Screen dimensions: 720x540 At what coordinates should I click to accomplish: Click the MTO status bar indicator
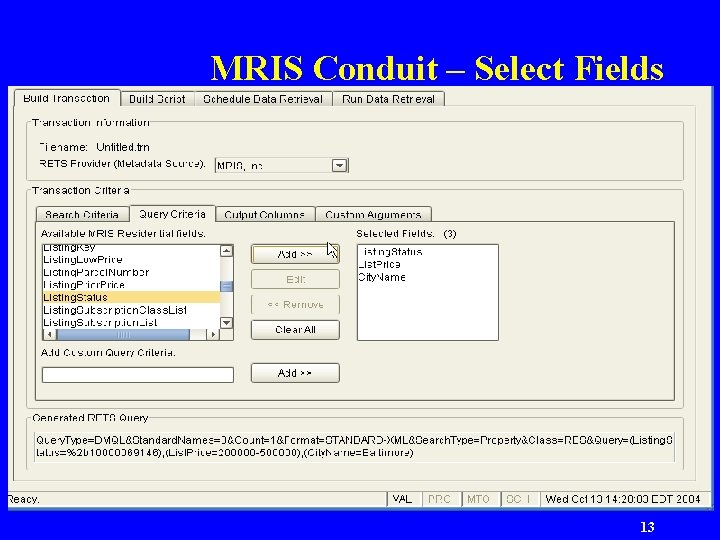pyautogui.click(x=478, y=499)
